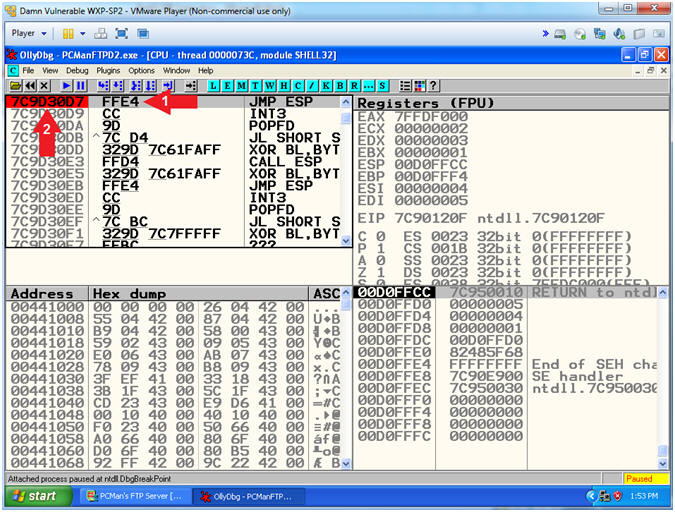Image resolution: width=675 pixels, height=512 pixels.
Task: Click the Restart program rewind icon
Action: [x=30, y=86]
